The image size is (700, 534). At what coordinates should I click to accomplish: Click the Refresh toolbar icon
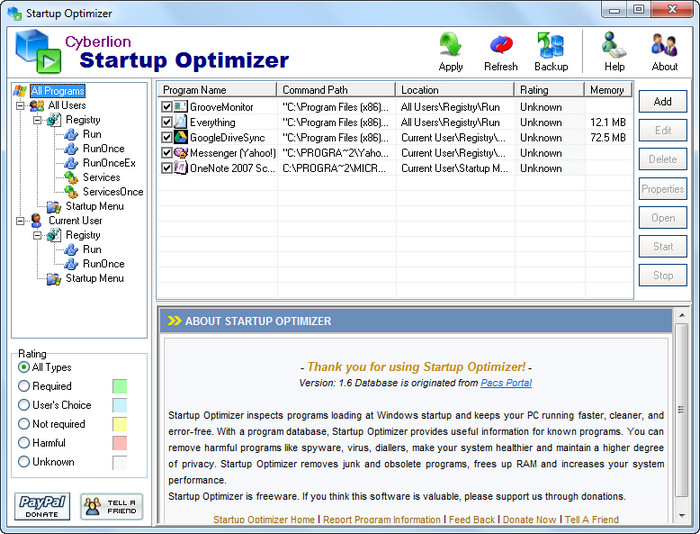pos(501,45)
